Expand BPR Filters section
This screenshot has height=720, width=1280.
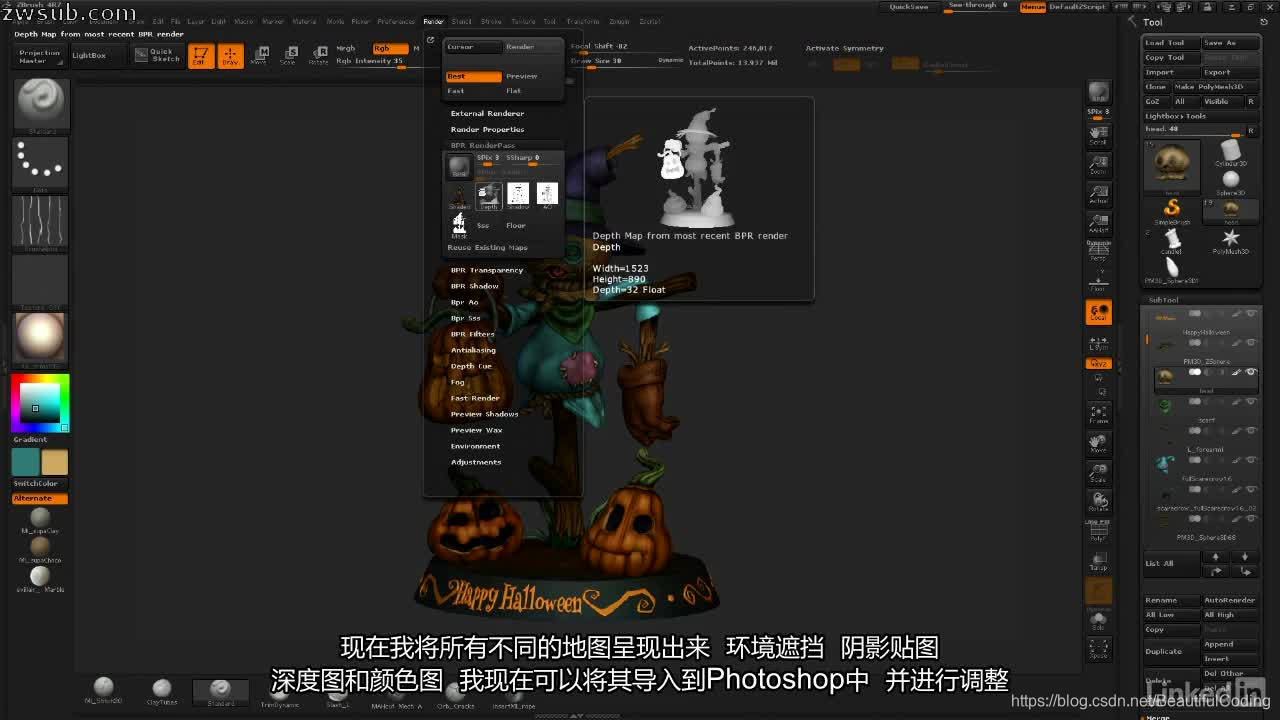coord(473,334)
